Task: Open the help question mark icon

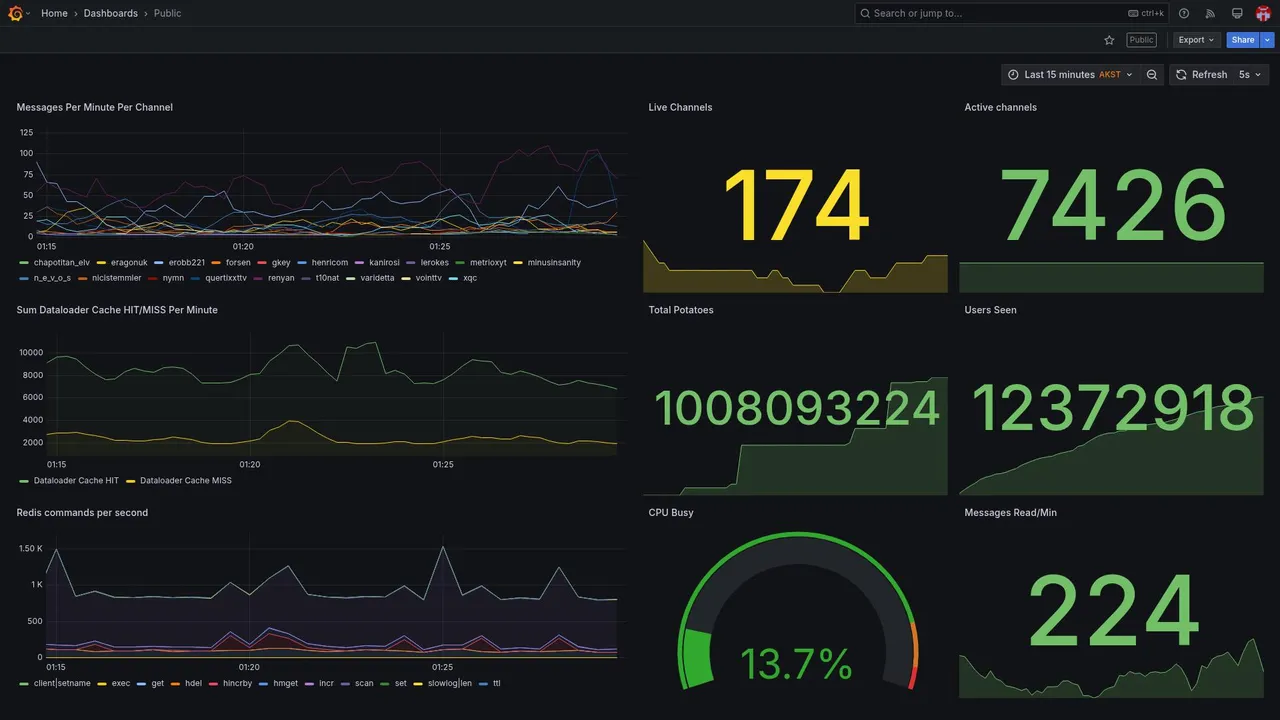Action: (1184, 13)
